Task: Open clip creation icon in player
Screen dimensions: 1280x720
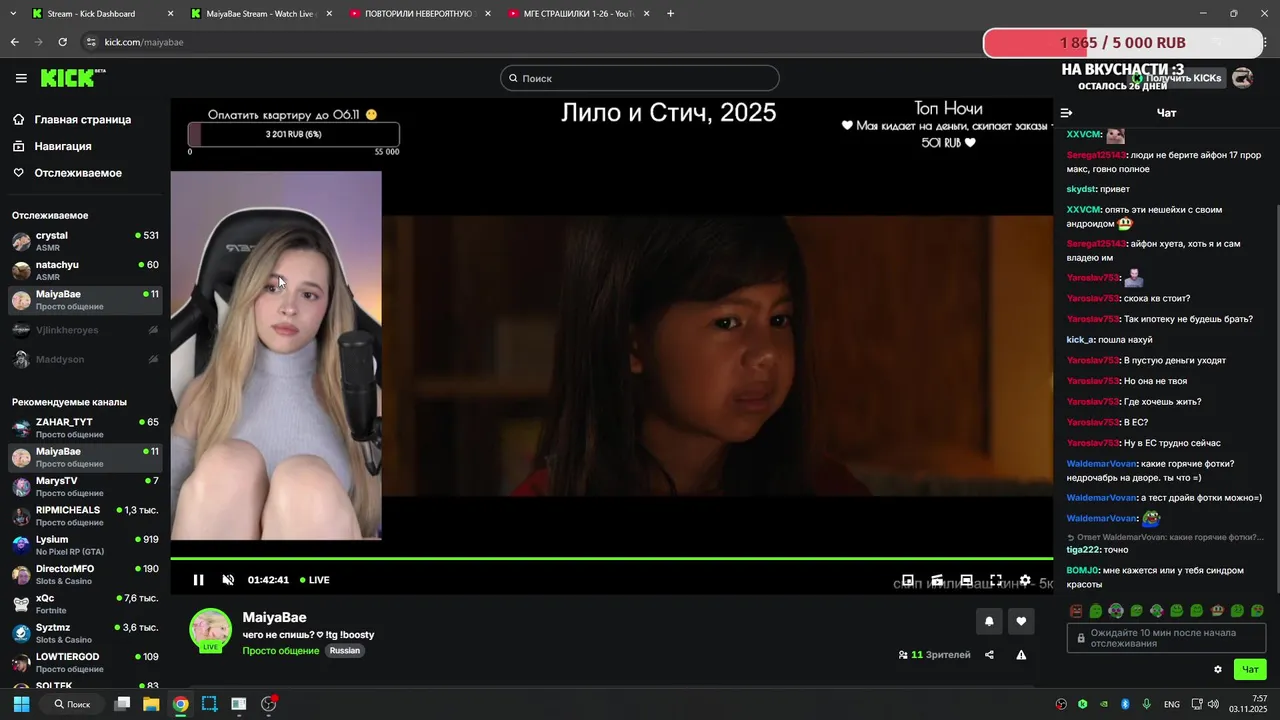Action: click(937, 580)
